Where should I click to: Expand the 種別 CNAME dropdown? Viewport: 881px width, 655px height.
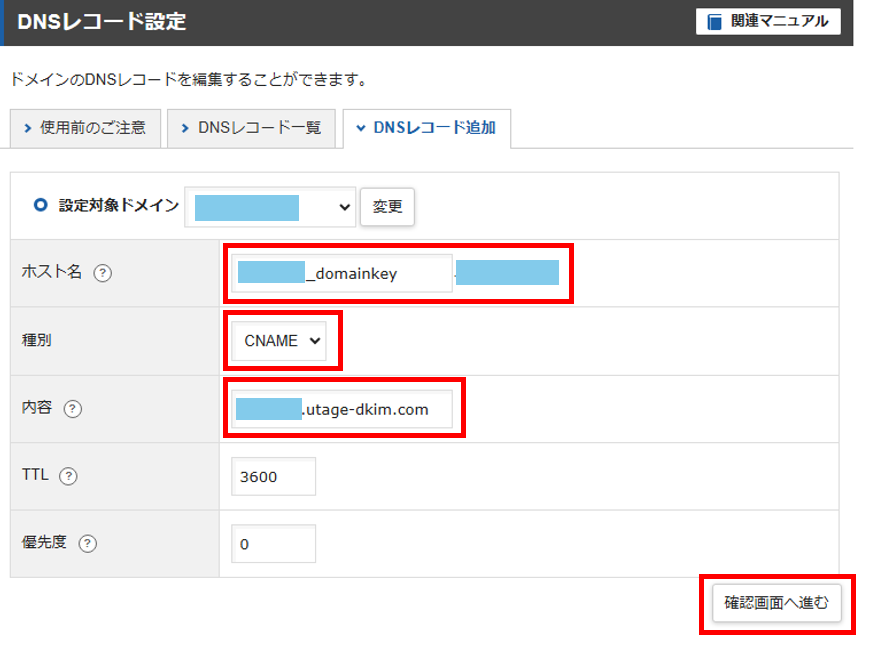284,341
